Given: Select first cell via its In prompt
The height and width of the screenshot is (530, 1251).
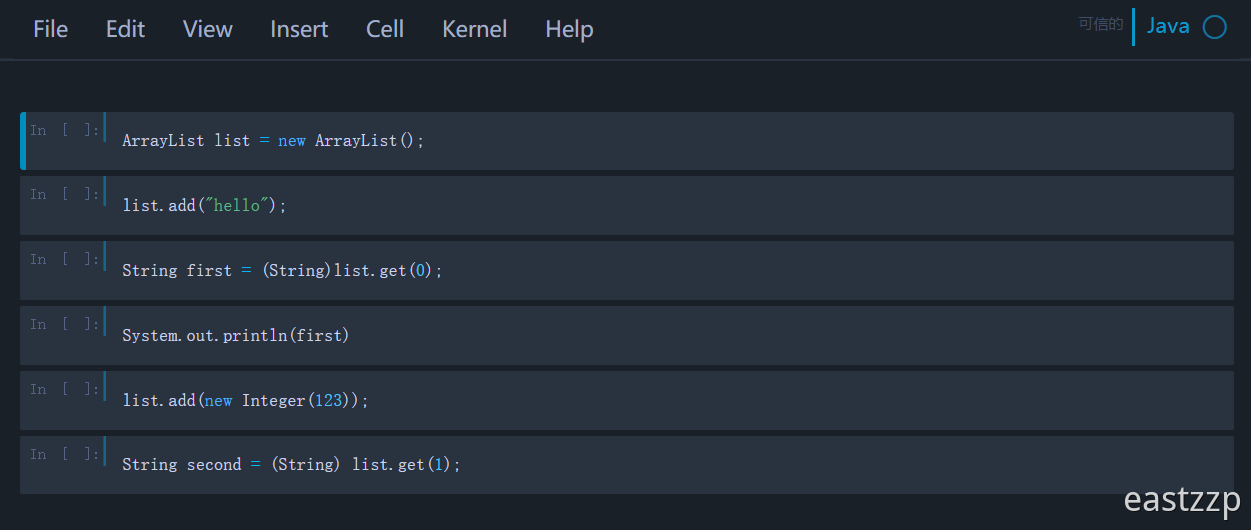Looking at the screenshot, I should 64,130.
